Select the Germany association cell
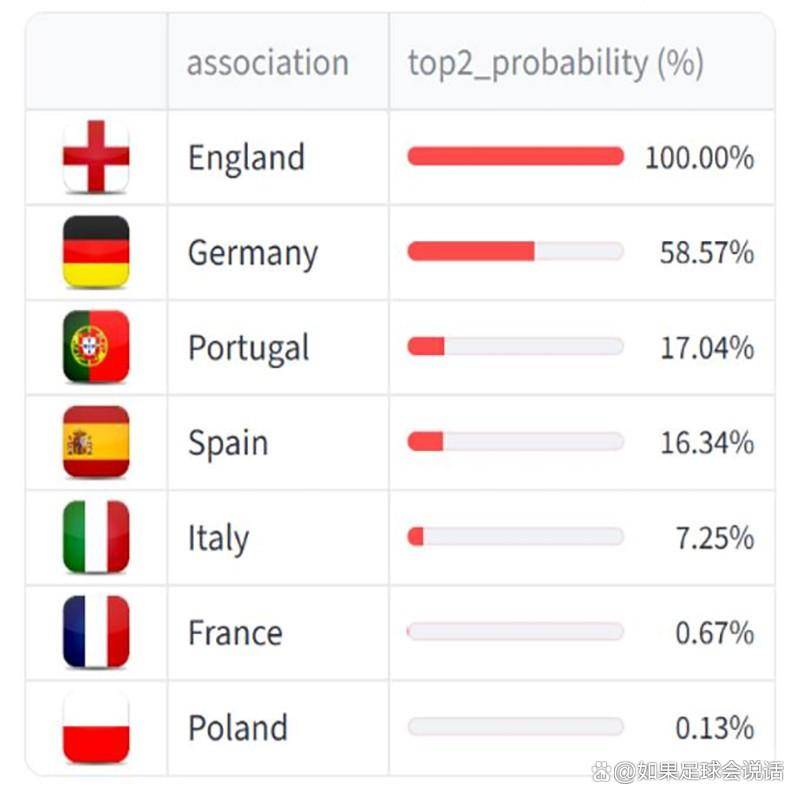800x800 pixels. (252, 253)
